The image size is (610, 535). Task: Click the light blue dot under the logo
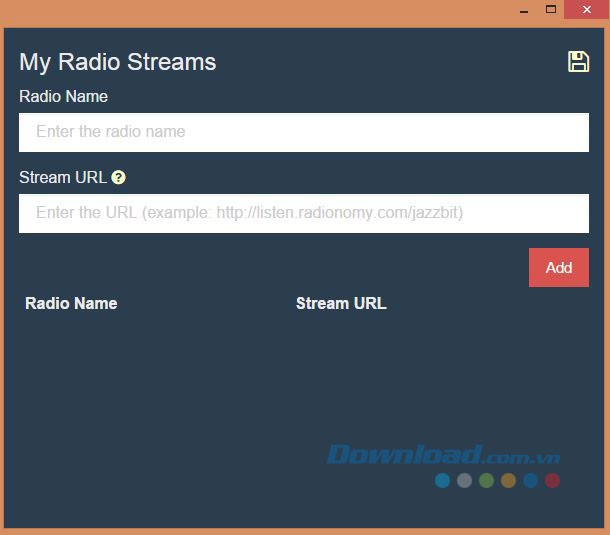pyautogui.click(x=442, y=481)
